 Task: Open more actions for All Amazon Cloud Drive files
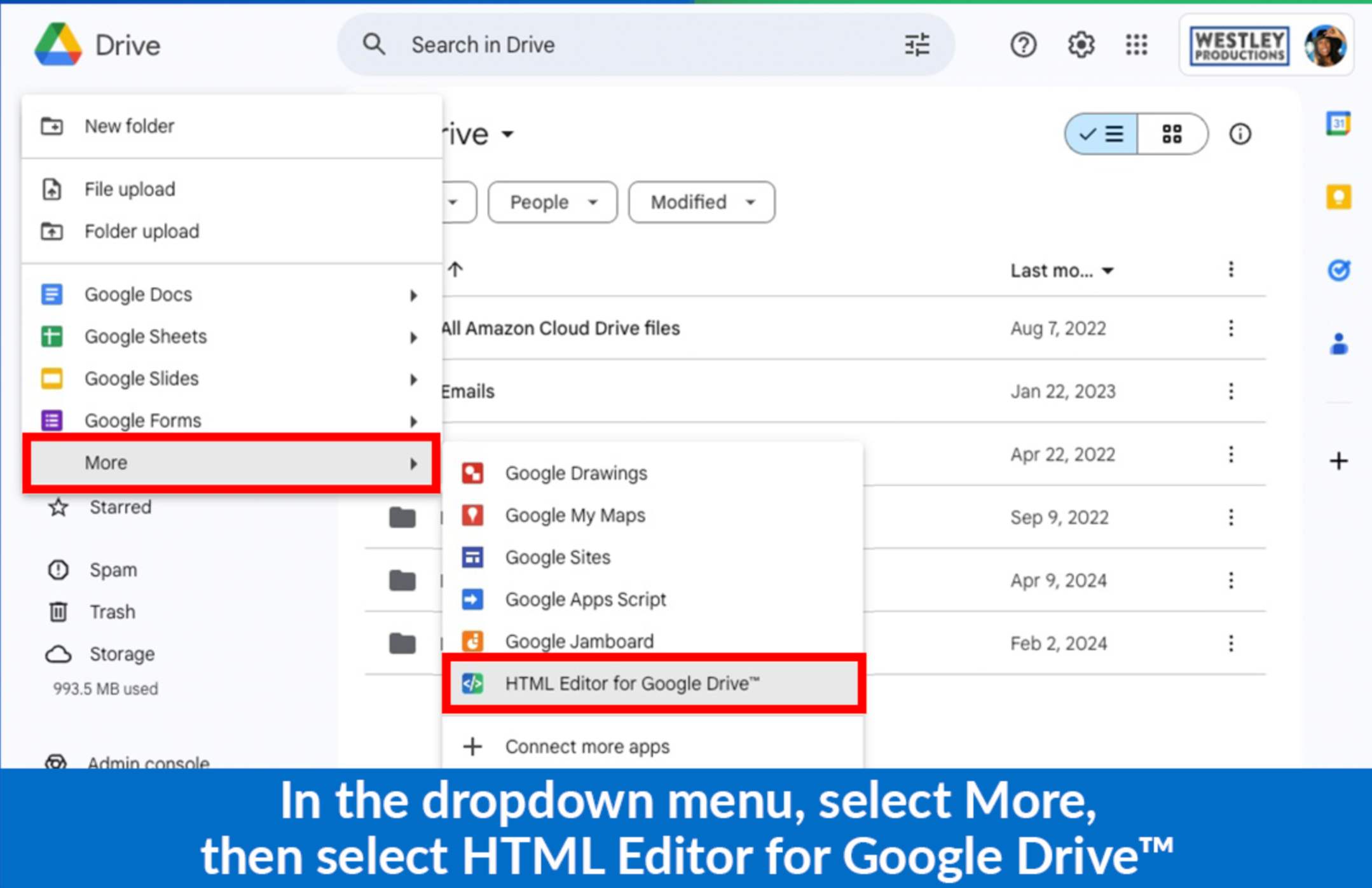point(1231,328)
